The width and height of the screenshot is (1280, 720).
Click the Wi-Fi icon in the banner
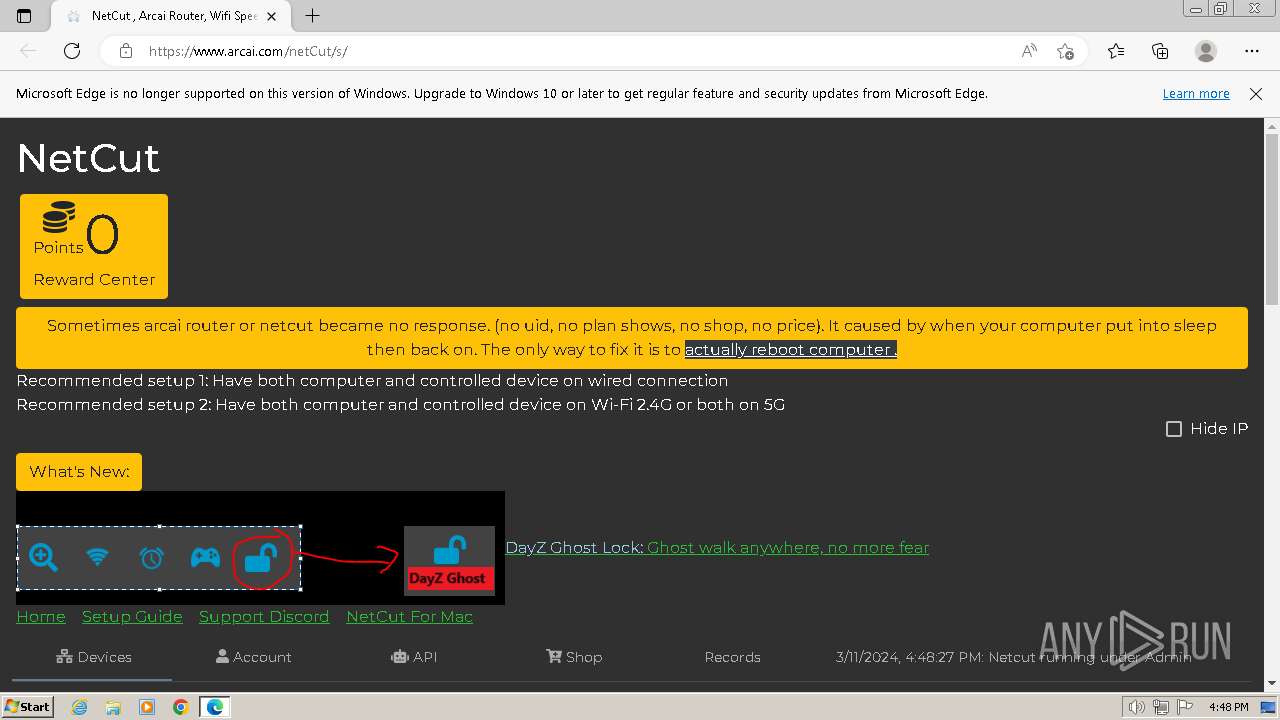97,556
